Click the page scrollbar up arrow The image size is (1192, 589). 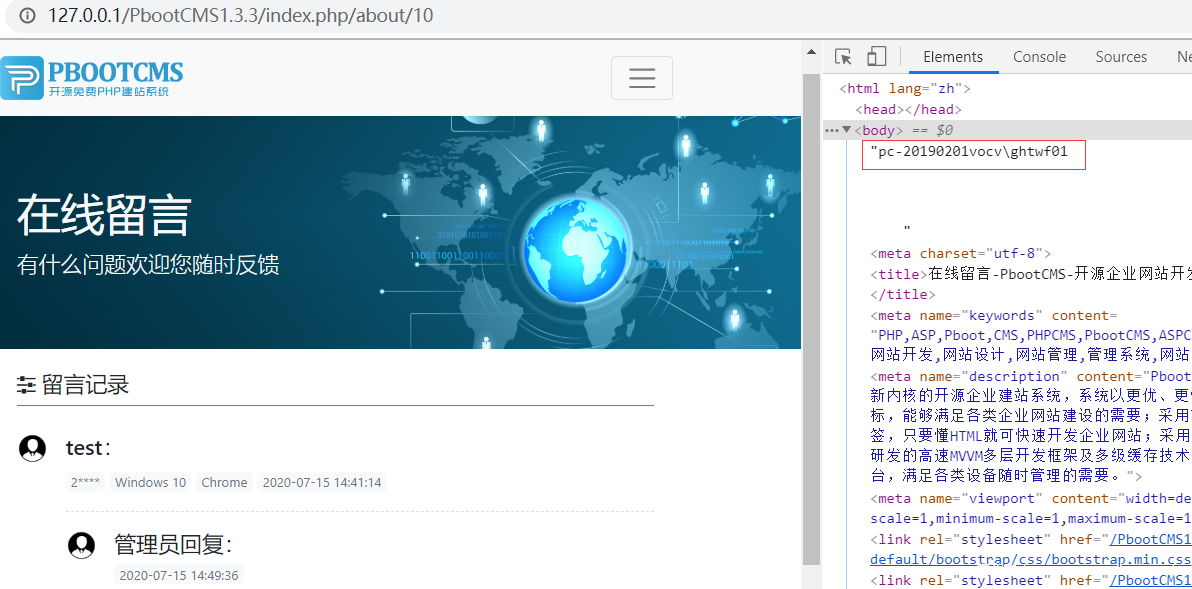811,53
